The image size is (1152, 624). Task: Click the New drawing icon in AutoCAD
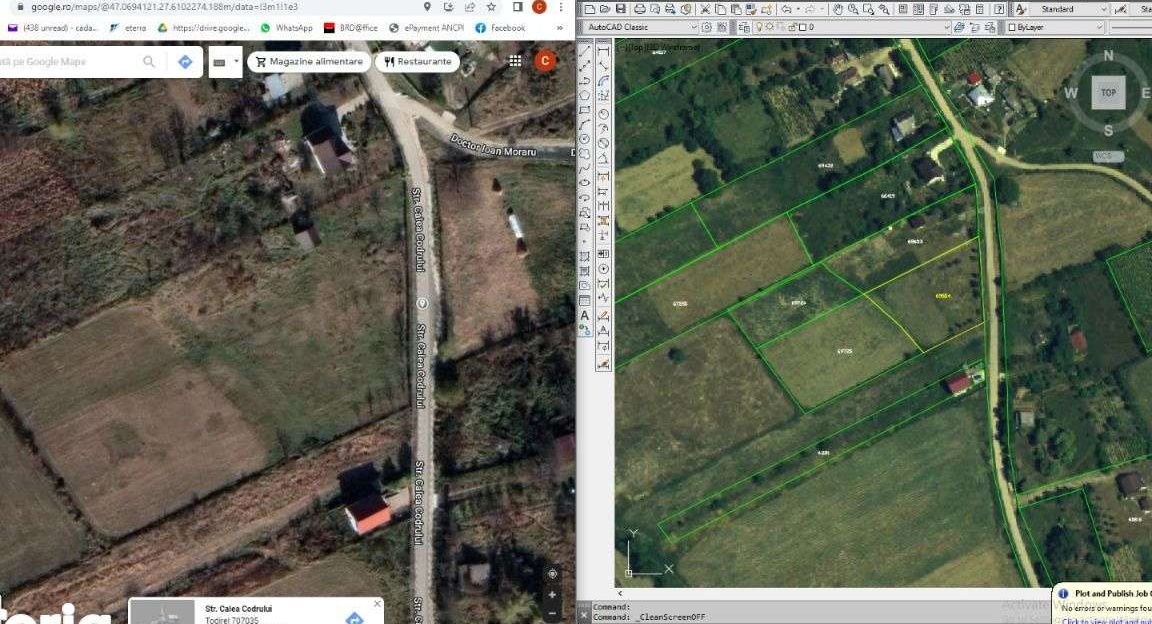(589, 9)
